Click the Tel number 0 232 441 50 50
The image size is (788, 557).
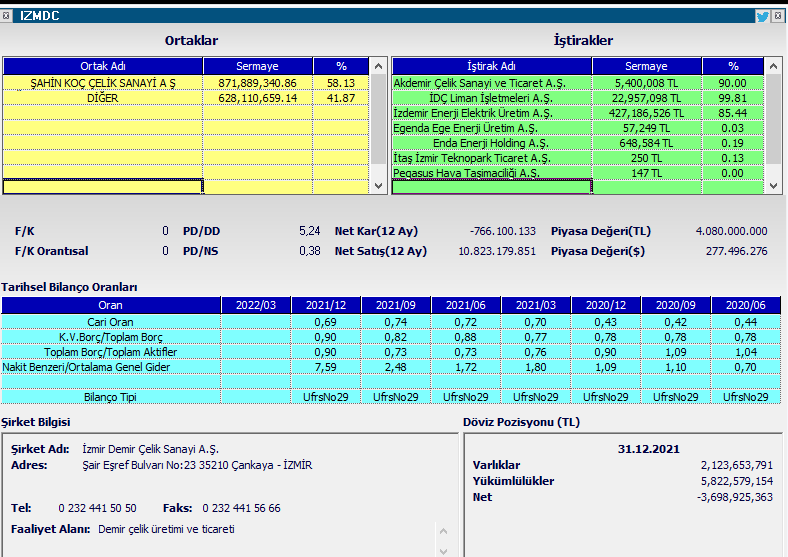coord(97,508)
